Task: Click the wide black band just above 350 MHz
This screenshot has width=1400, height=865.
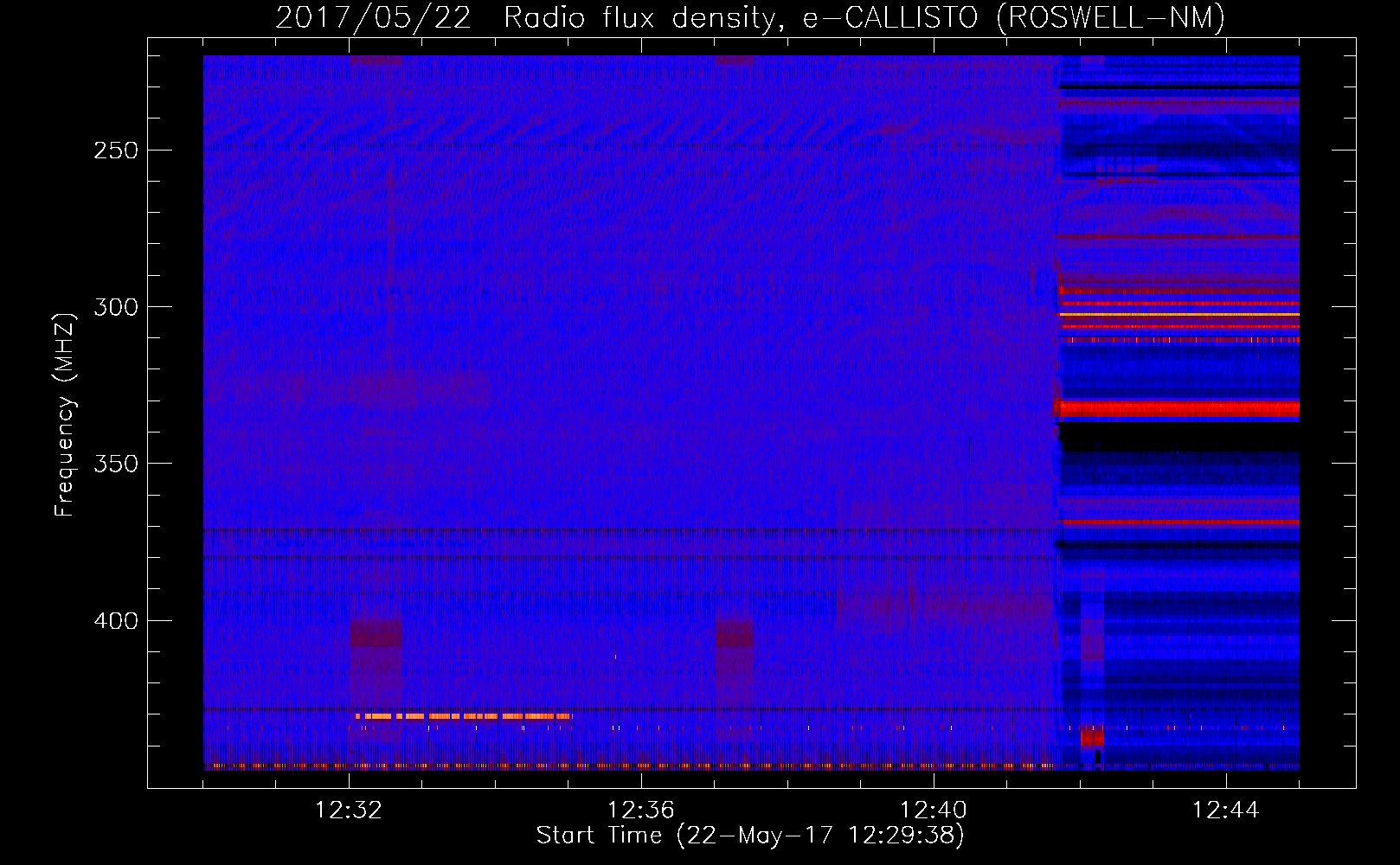Action: click(x=1179, y=436)
